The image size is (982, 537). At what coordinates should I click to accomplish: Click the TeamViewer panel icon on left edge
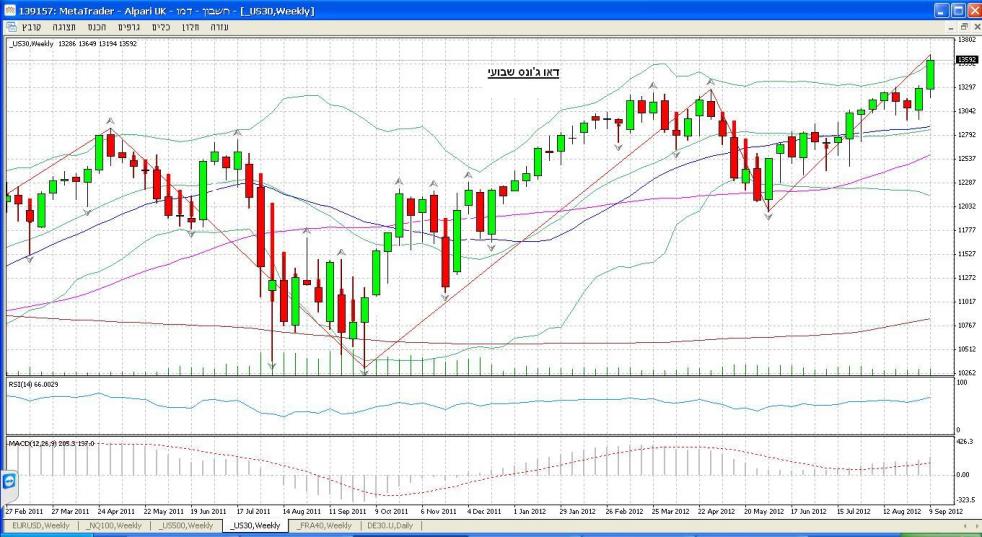[9, 482]
